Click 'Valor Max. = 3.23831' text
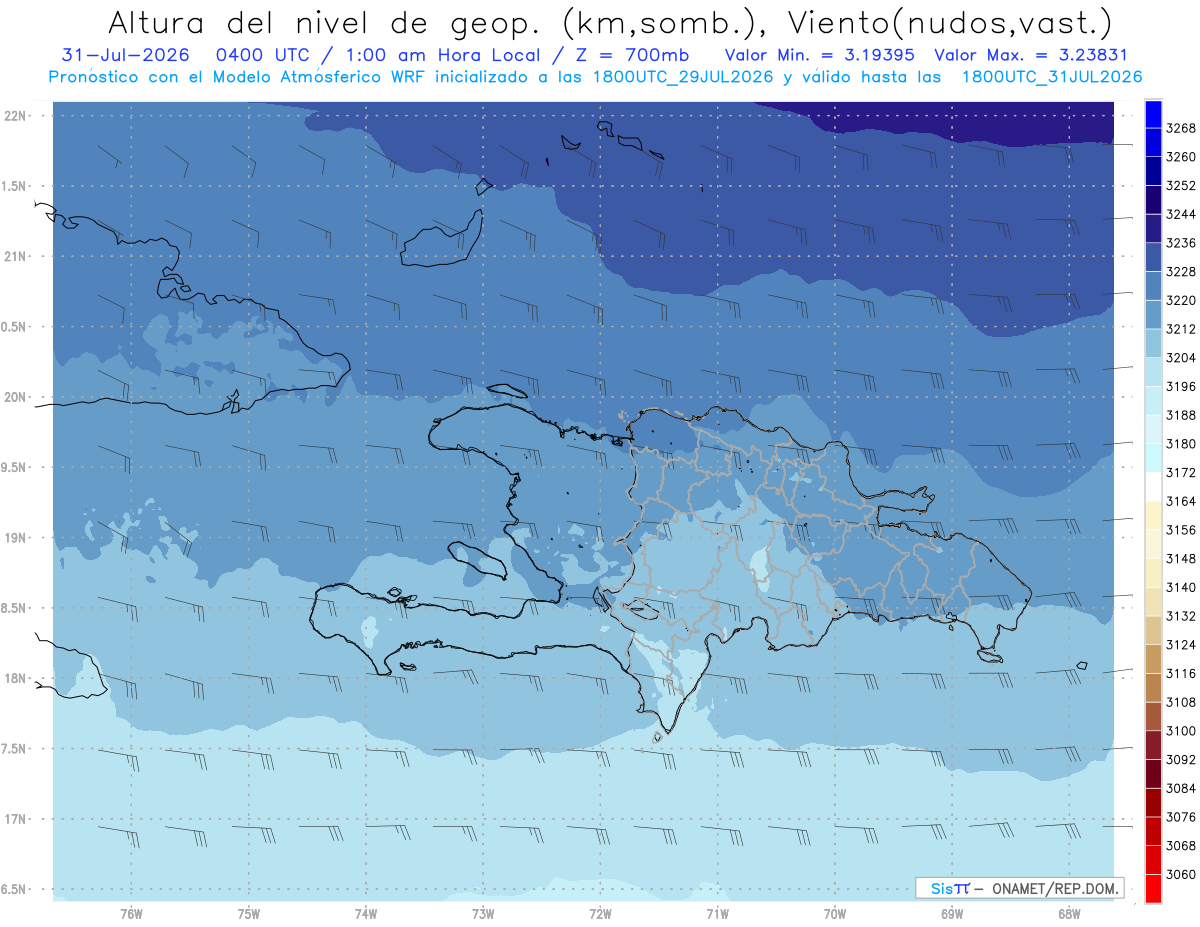 (1030, 55)
